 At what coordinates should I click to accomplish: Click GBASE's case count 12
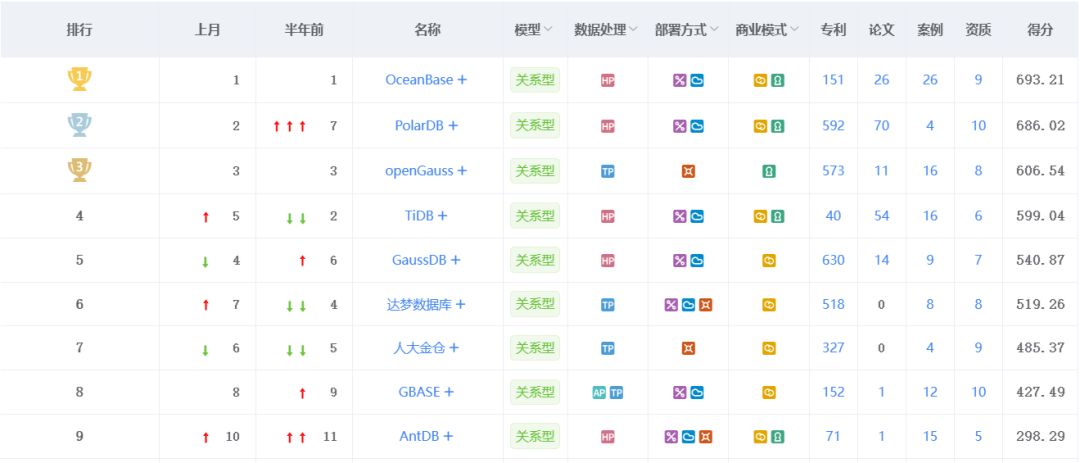(x=930, y=393)
